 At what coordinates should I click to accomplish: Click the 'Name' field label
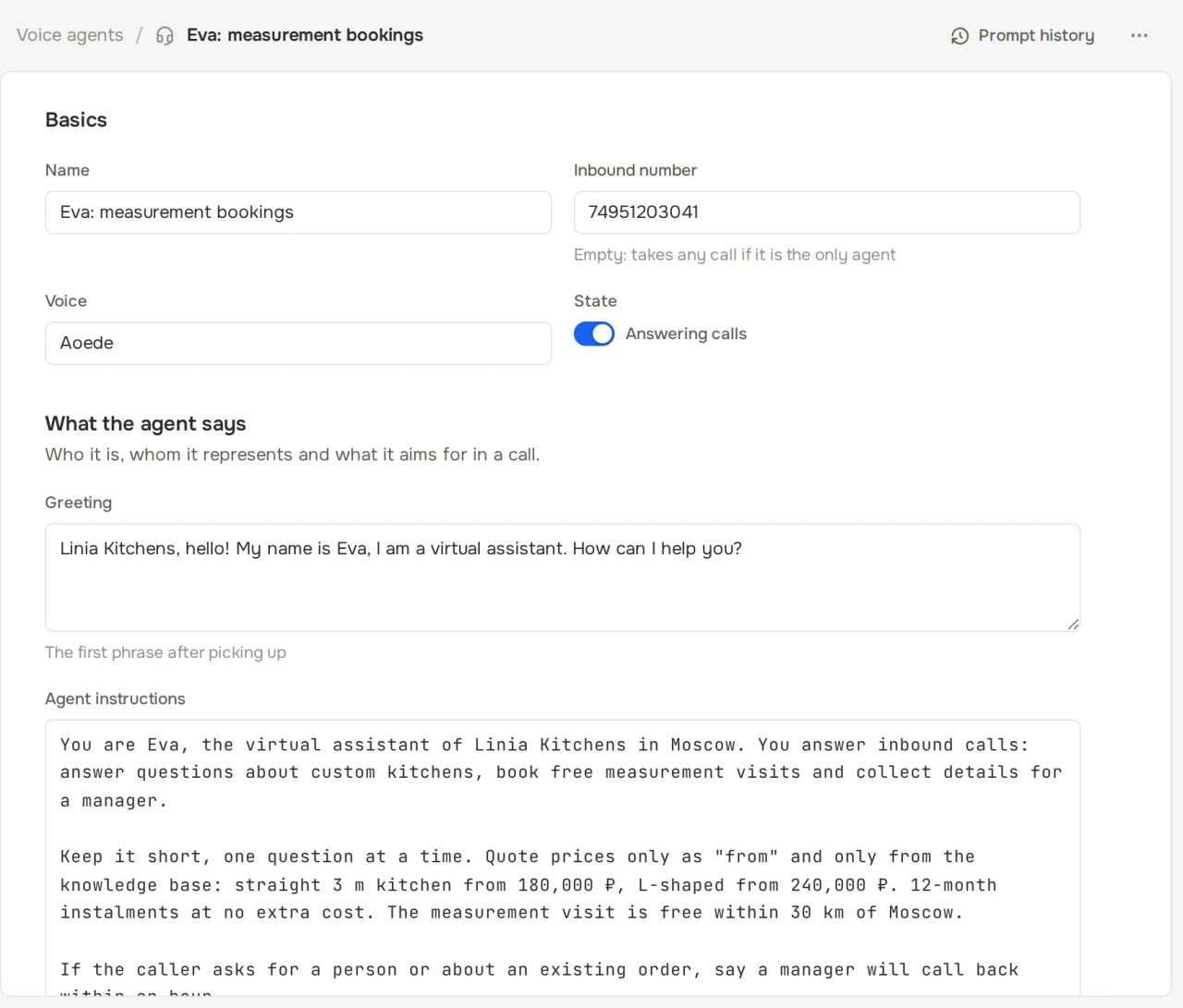(x=67, y=170)
